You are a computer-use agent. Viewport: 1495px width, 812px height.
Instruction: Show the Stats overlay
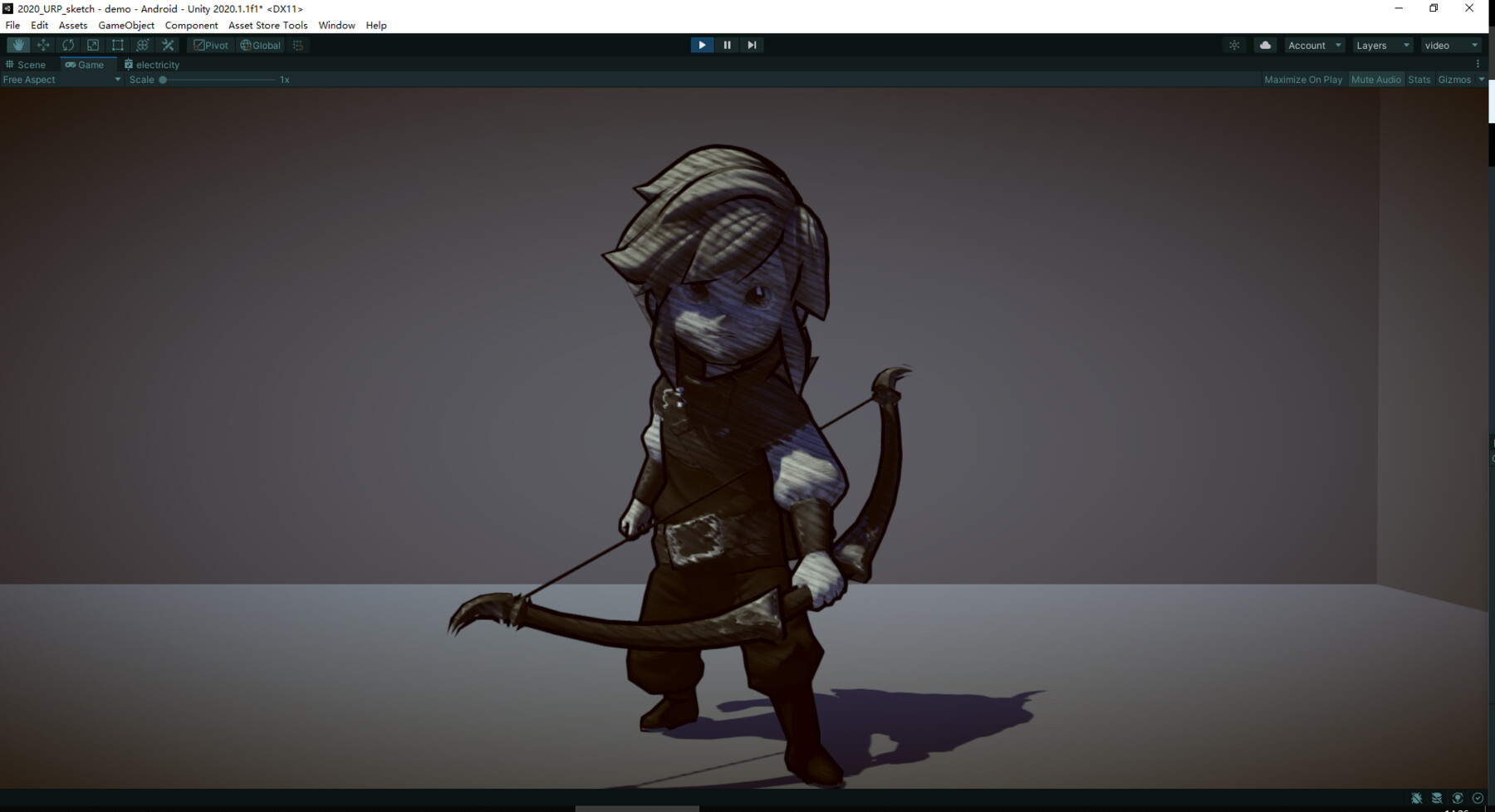1419,79
